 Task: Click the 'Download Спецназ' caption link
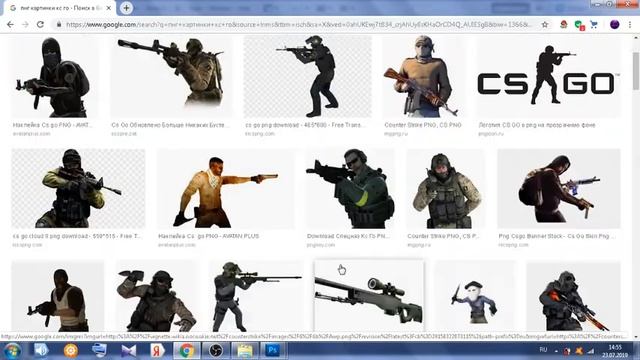click(x=348, y=236)
